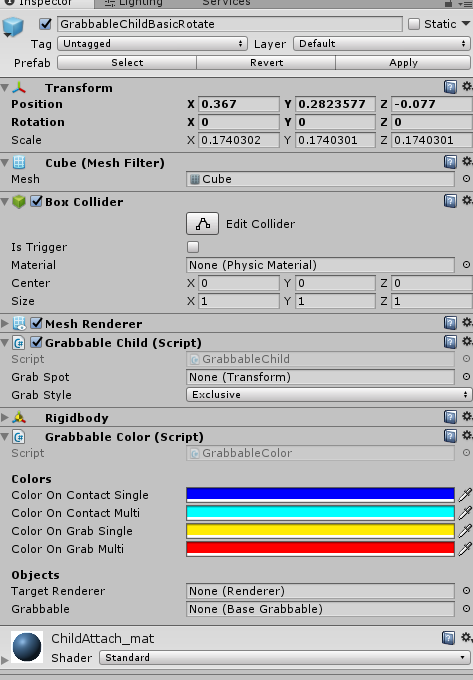Open Box Collider help icon

pos(450,201)
